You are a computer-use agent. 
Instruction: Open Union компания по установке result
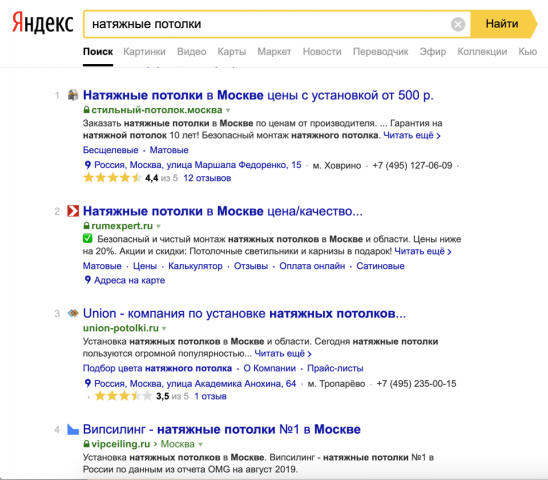click(x=244, y=313)
